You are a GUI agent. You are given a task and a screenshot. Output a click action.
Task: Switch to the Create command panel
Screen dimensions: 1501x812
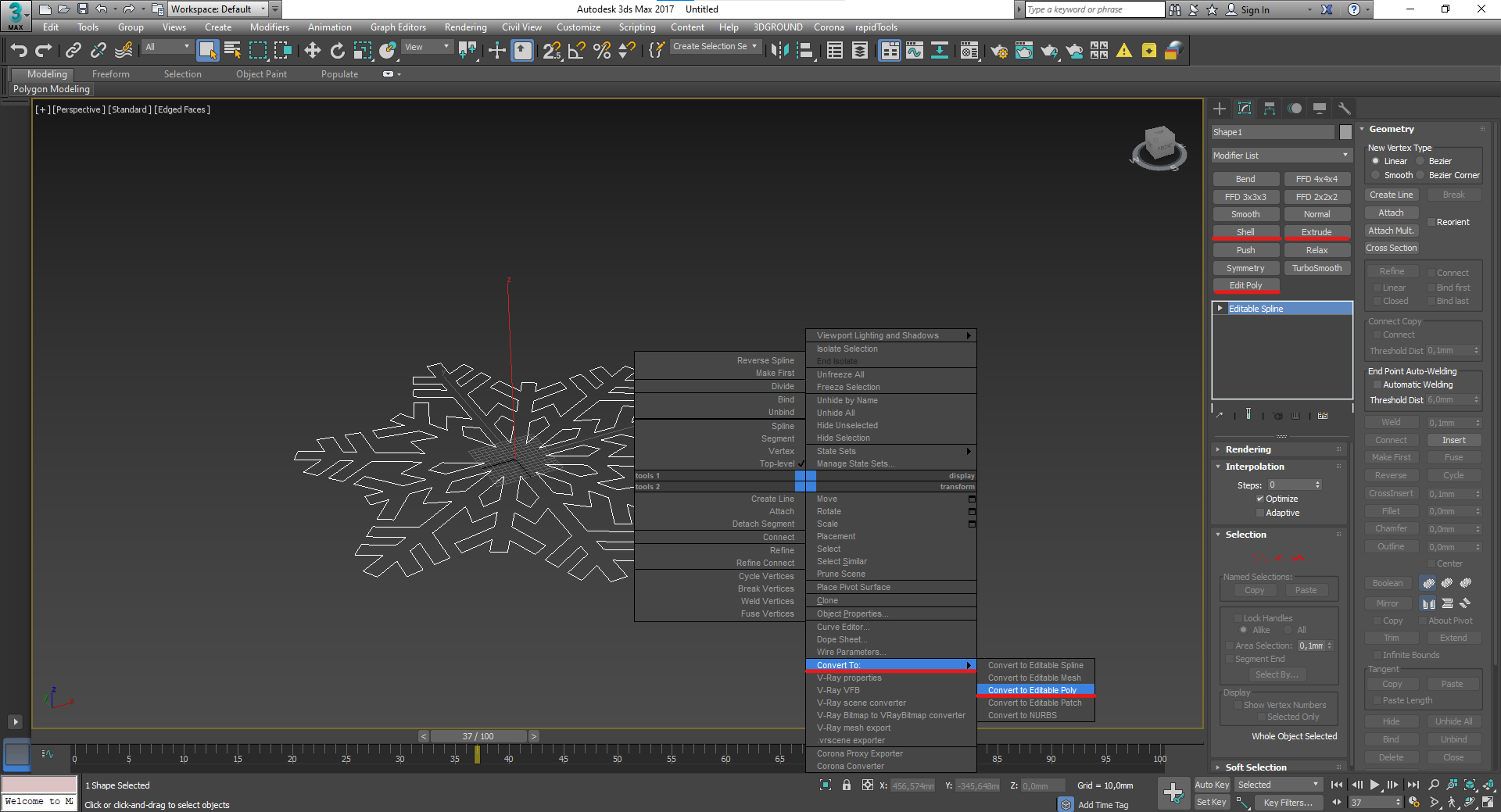[x=1220, y=109]
